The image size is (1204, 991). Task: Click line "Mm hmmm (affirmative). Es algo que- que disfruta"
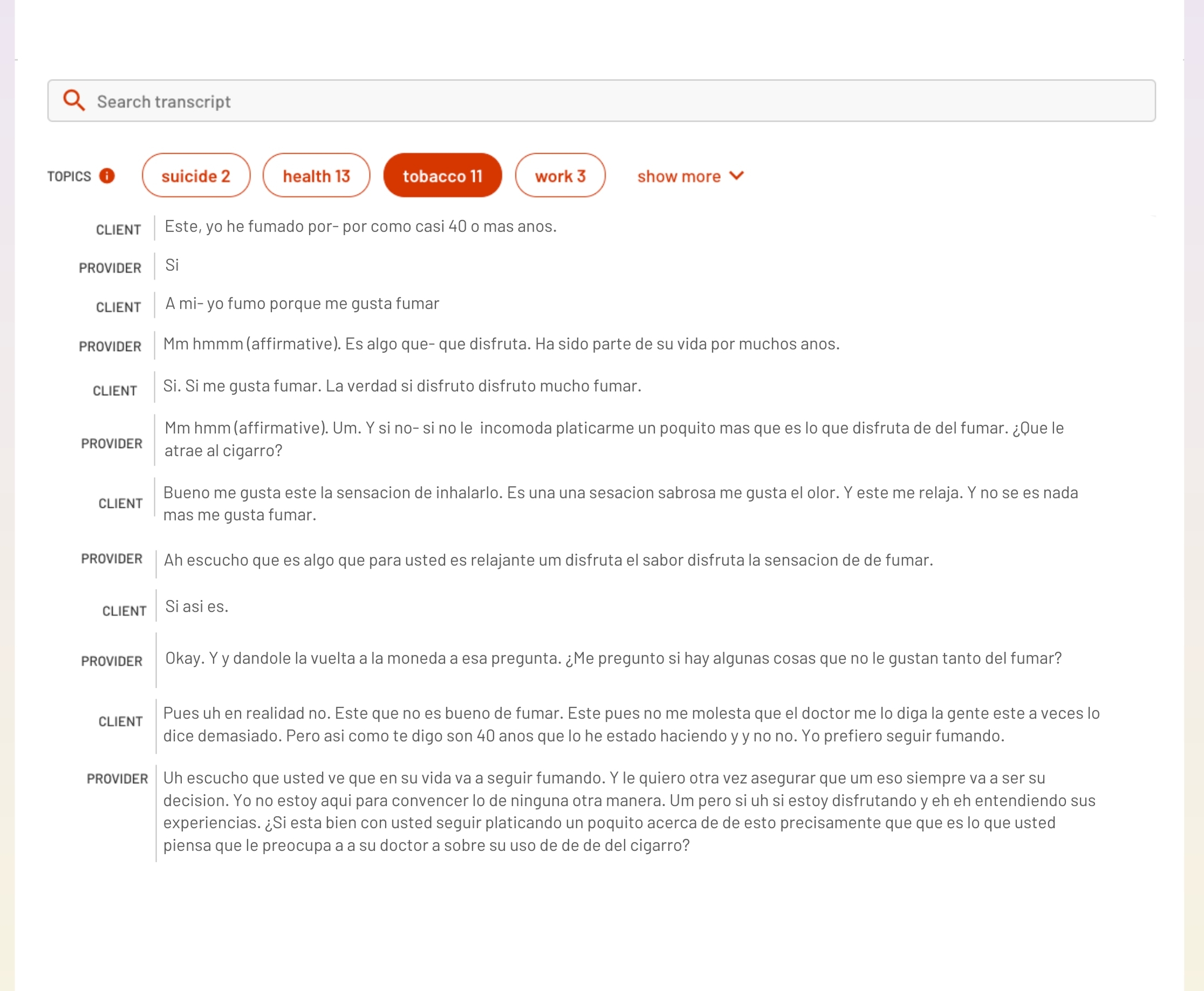pyautogui.click(x=501, y=344)
